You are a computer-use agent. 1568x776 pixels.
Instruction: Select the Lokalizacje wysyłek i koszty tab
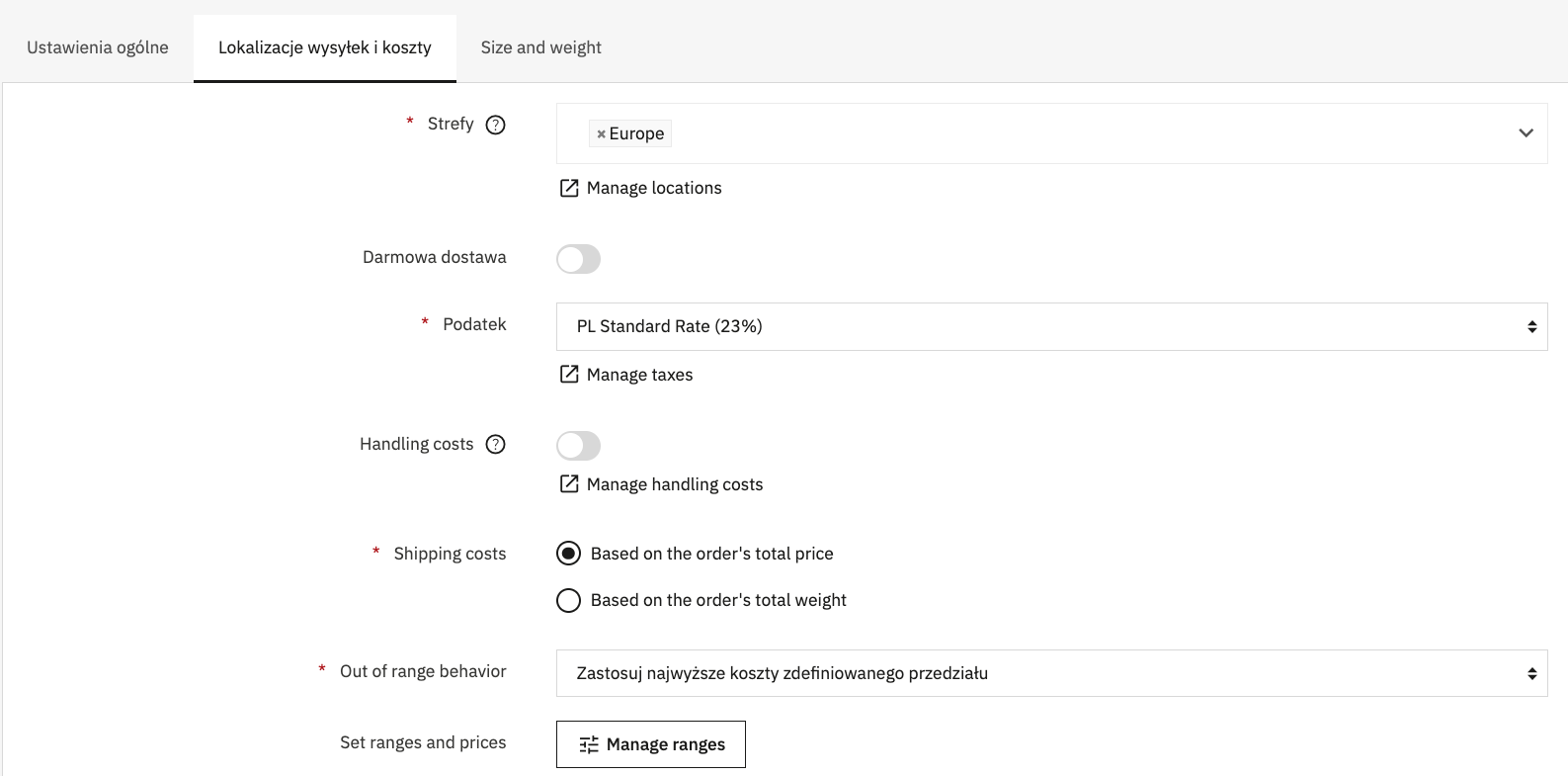click(x=325, y=47)
